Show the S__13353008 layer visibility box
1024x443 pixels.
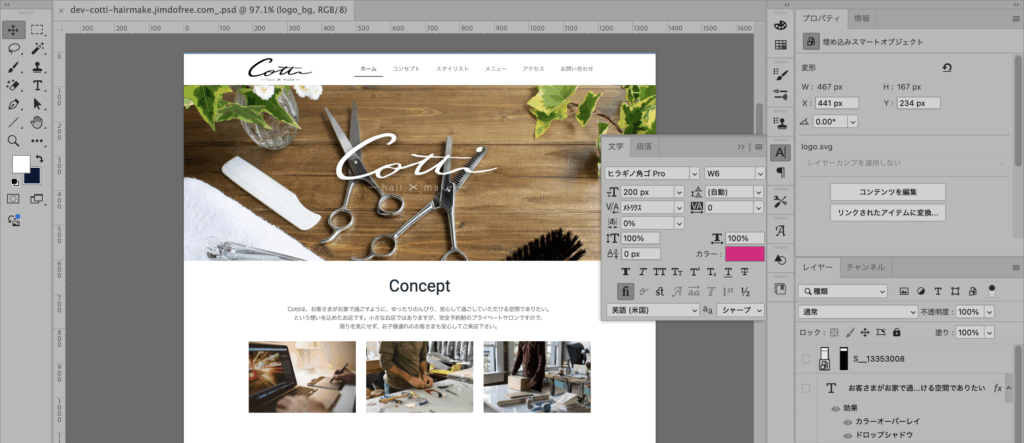click(807, 359)
